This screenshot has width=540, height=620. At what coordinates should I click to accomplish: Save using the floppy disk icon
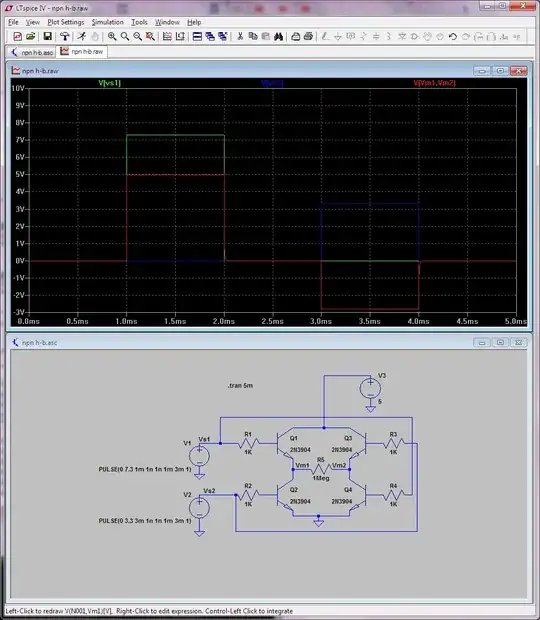tap(47, 36)
